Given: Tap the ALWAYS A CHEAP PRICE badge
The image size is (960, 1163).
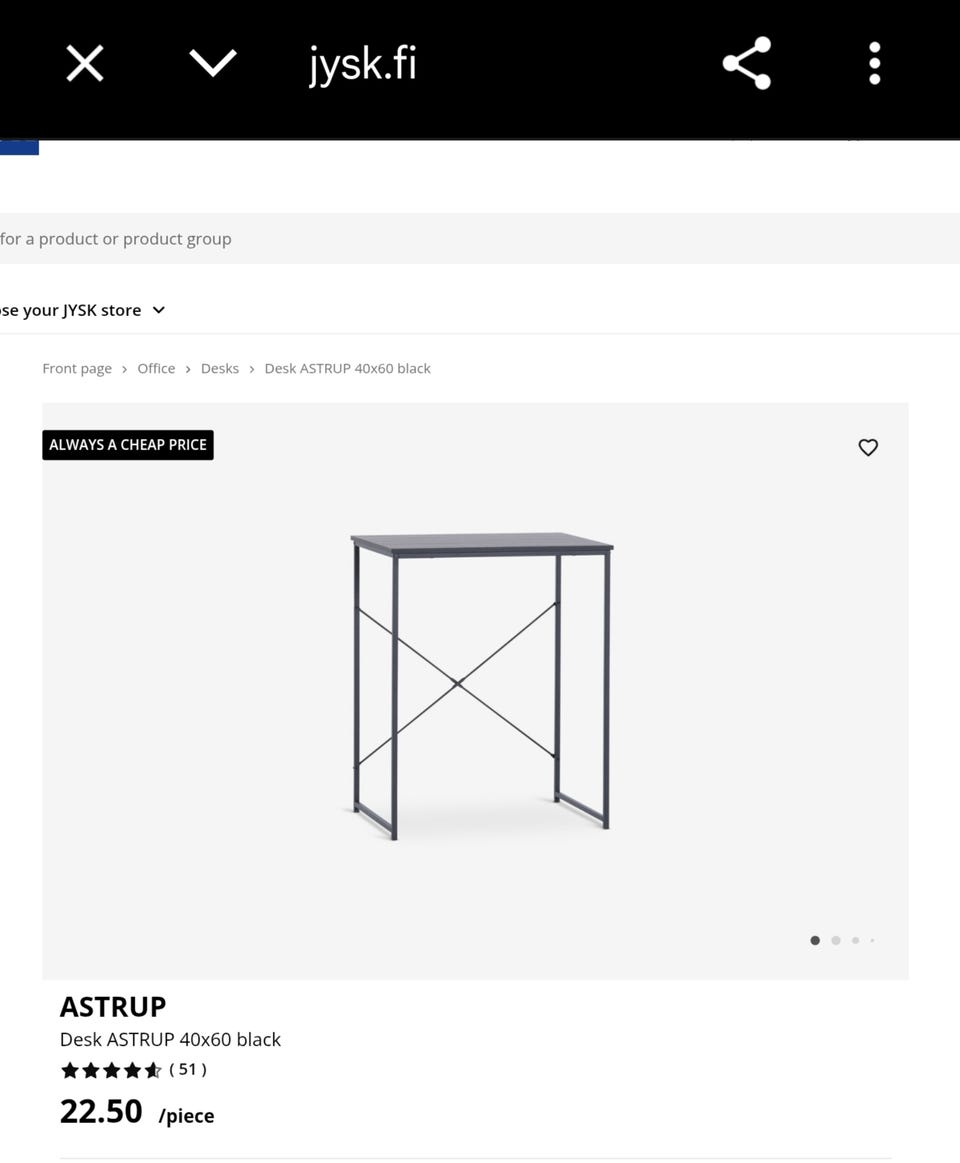Looking at the screenshot, I should coord(128,445).
